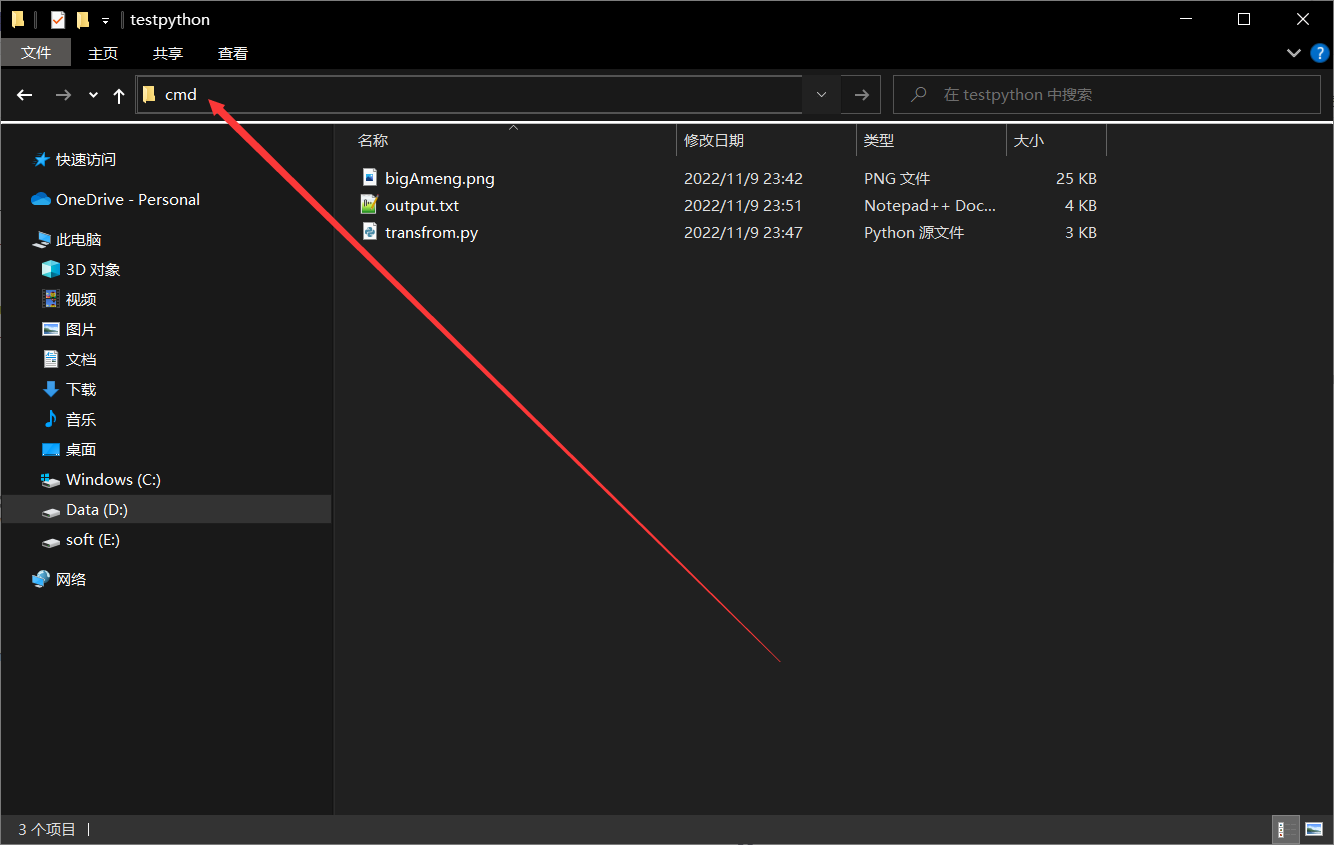
Task: Open the 查看 ribbon tab
Action: 233,53
